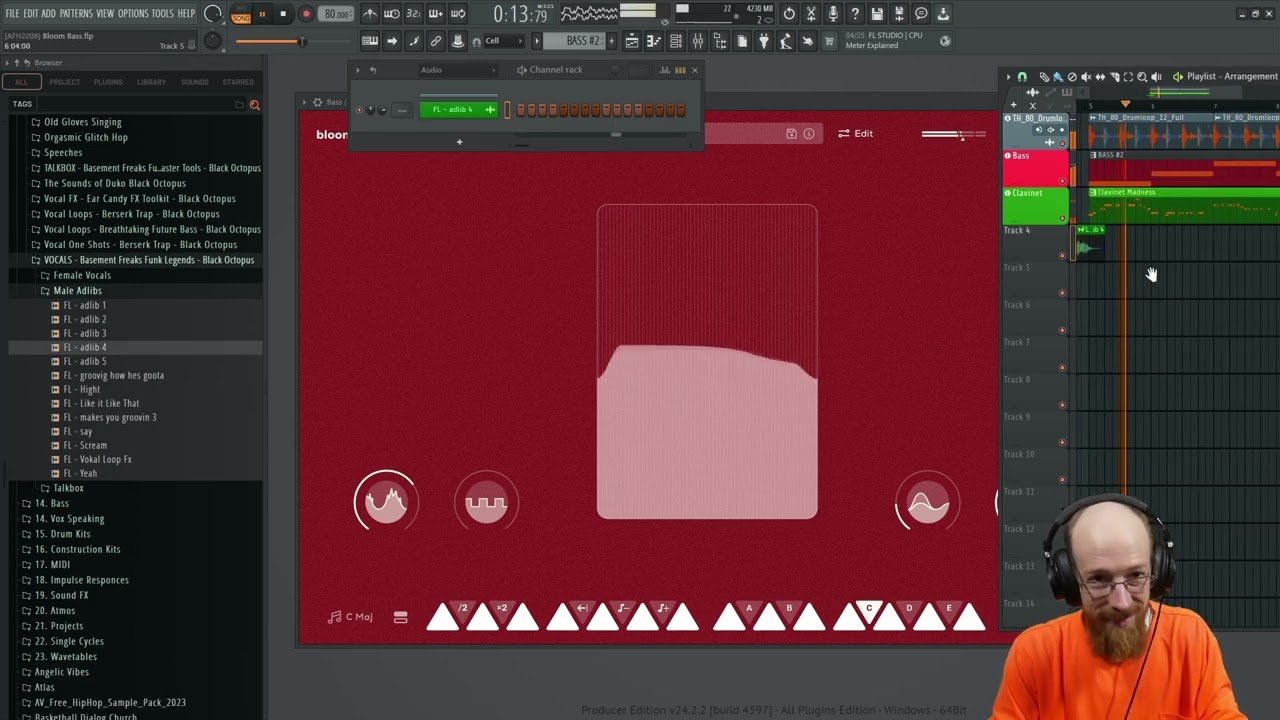The height and width of the screenshot is (720, 1280).
Task: Click the Bloom info icon
Action: [x=809, y=134]
